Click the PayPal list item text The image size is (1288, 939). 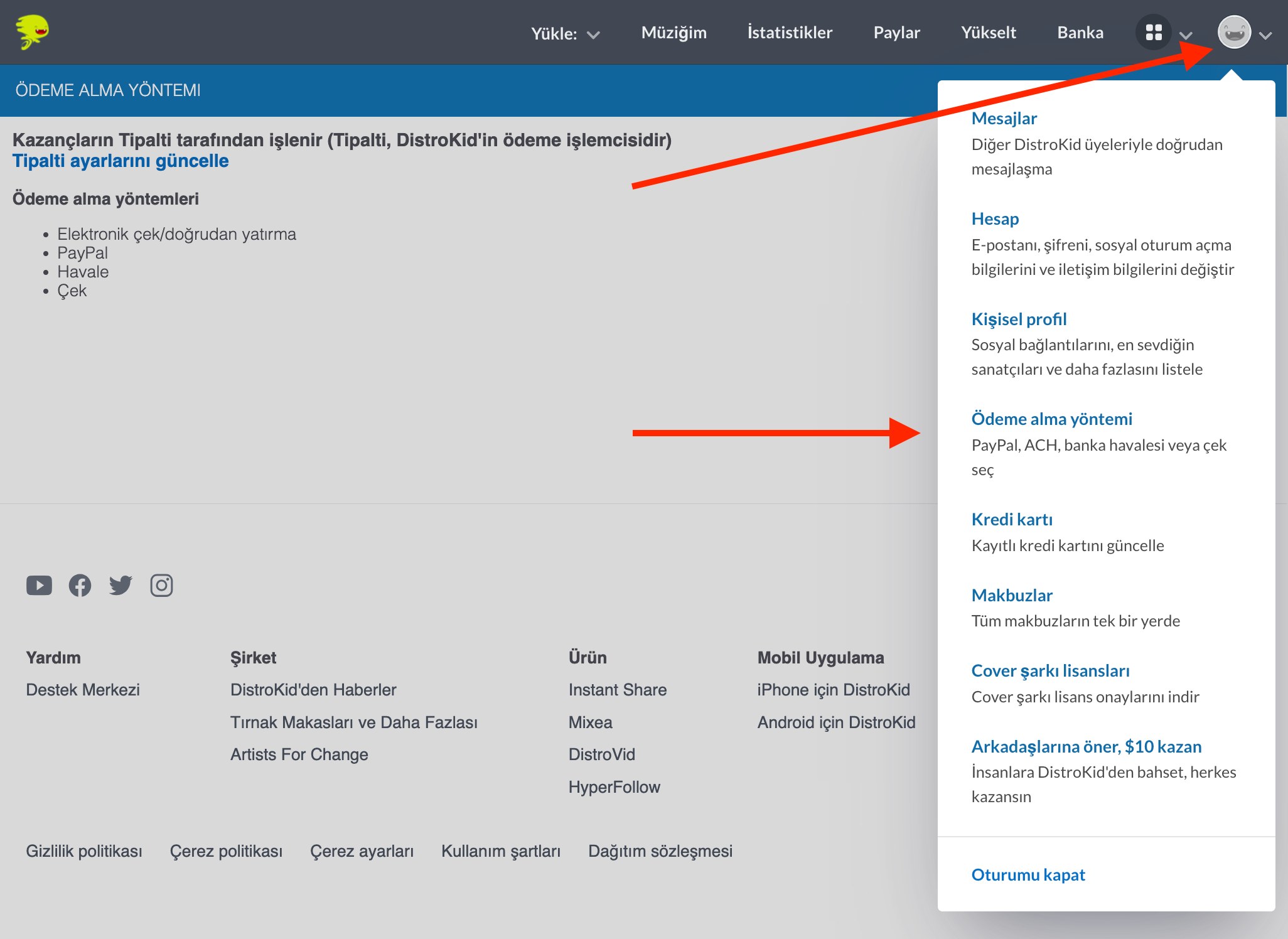coord(82,253)
